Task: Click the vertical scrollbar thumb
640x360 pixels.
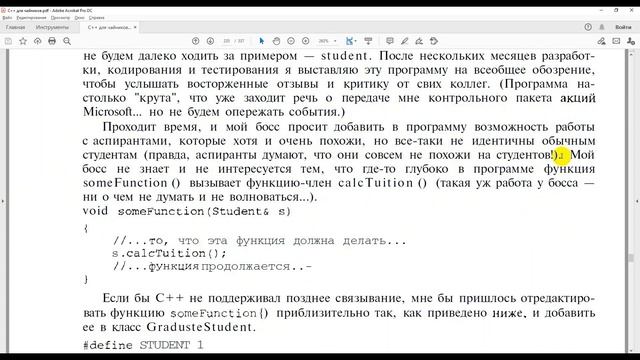Action: coord(631,258)
